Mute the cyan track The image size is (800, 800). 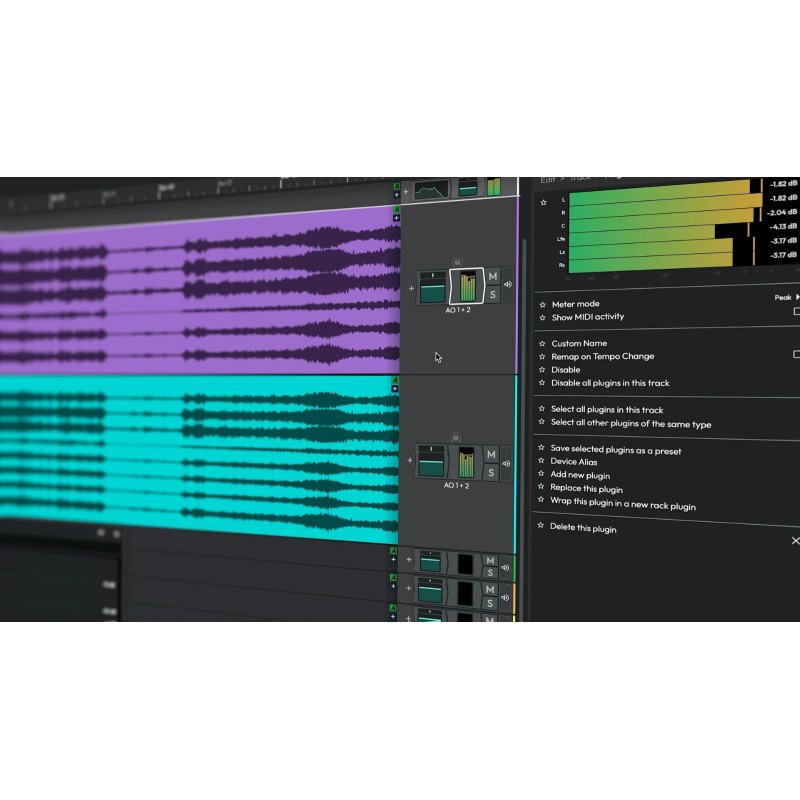coord(491,454)
